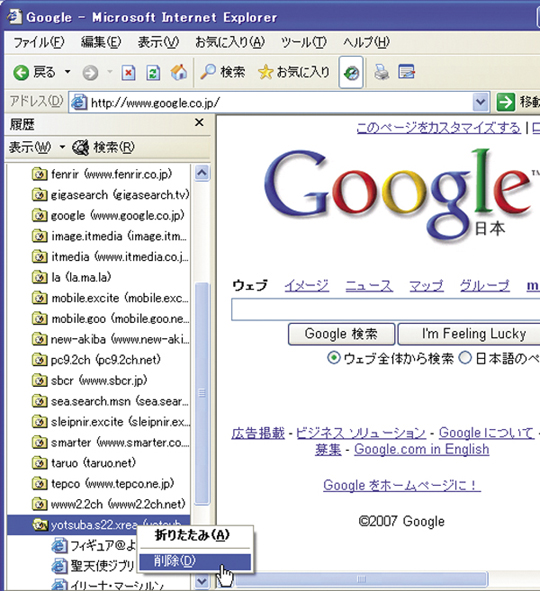Click the Print icon
540x591 pixels.
[382, 72]
